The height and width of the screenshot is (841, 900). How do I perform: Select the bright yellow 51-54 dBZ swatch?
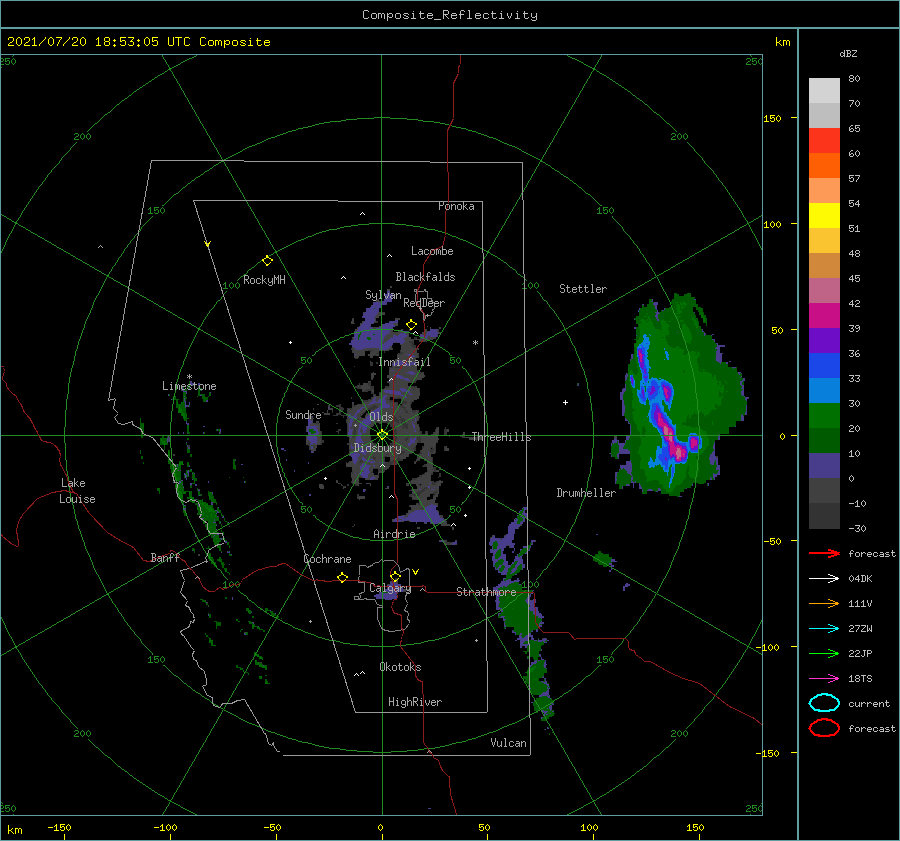824,216
